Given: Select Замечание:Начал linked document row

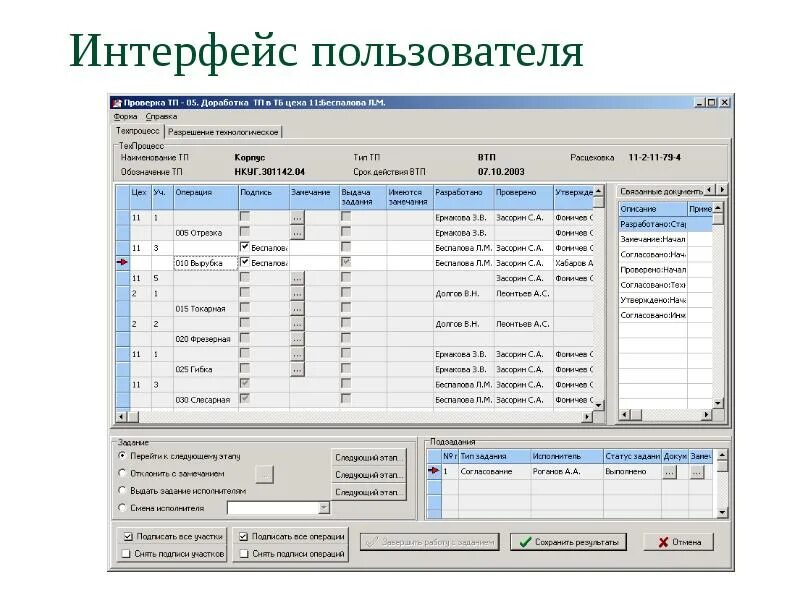Looking at the screenshot, I should (653, 239).
